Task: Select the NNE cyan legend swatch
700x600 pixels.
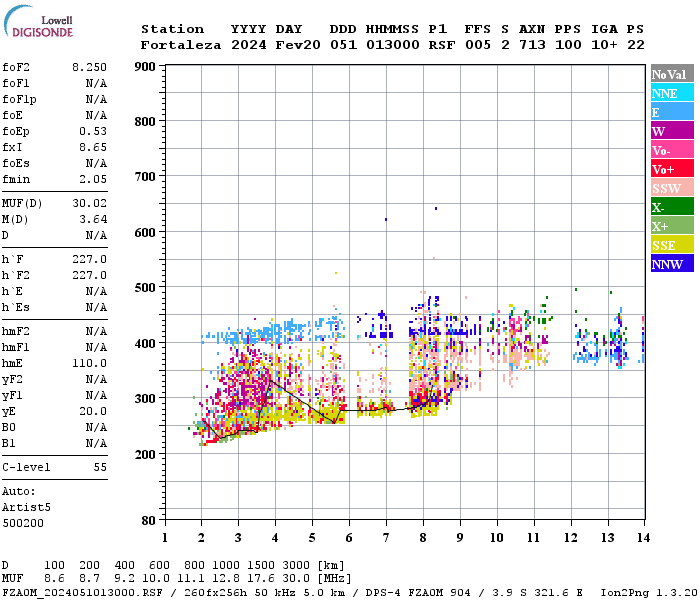Action: click(672, 93)
